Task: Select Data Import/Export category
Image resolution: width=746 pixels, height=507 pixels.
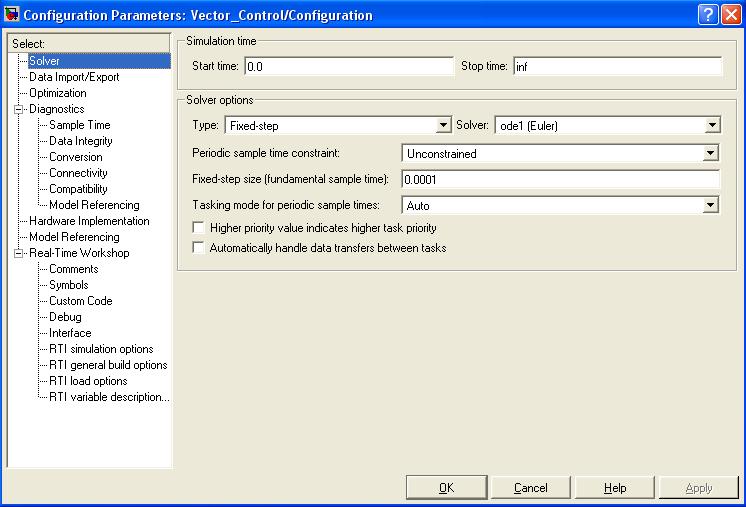Action: [74, 77]
